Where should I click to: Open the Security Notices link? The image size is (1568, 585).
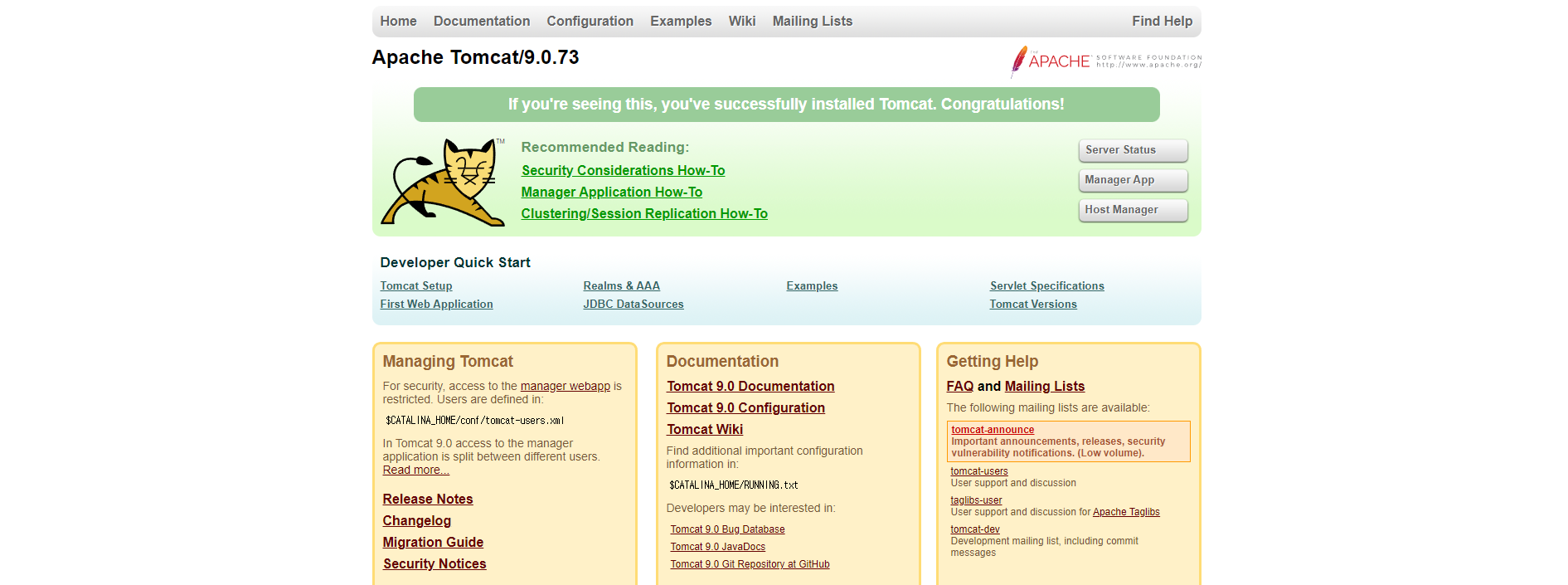(434, 563)
